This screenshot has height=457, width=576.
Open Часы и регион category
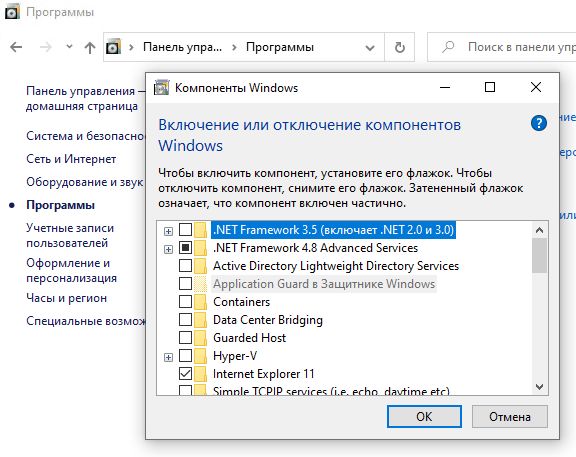66,298
